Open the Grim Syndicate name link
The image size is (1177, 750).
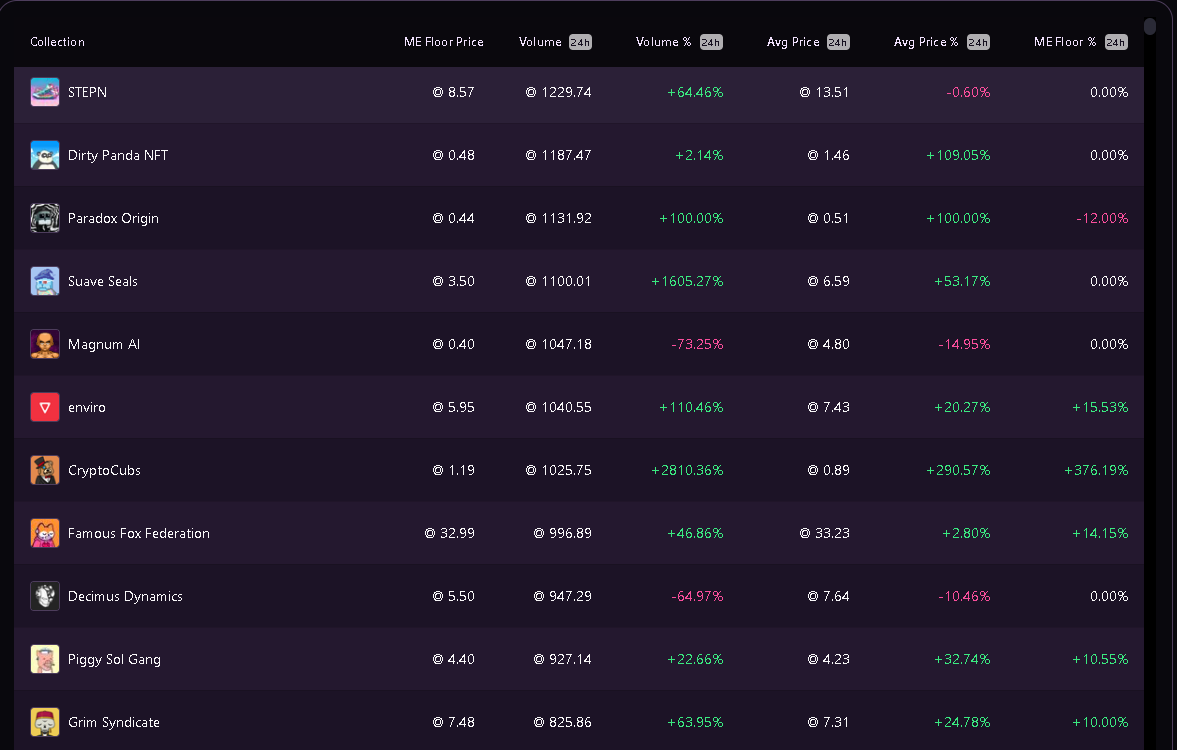(x=114, y=723)
